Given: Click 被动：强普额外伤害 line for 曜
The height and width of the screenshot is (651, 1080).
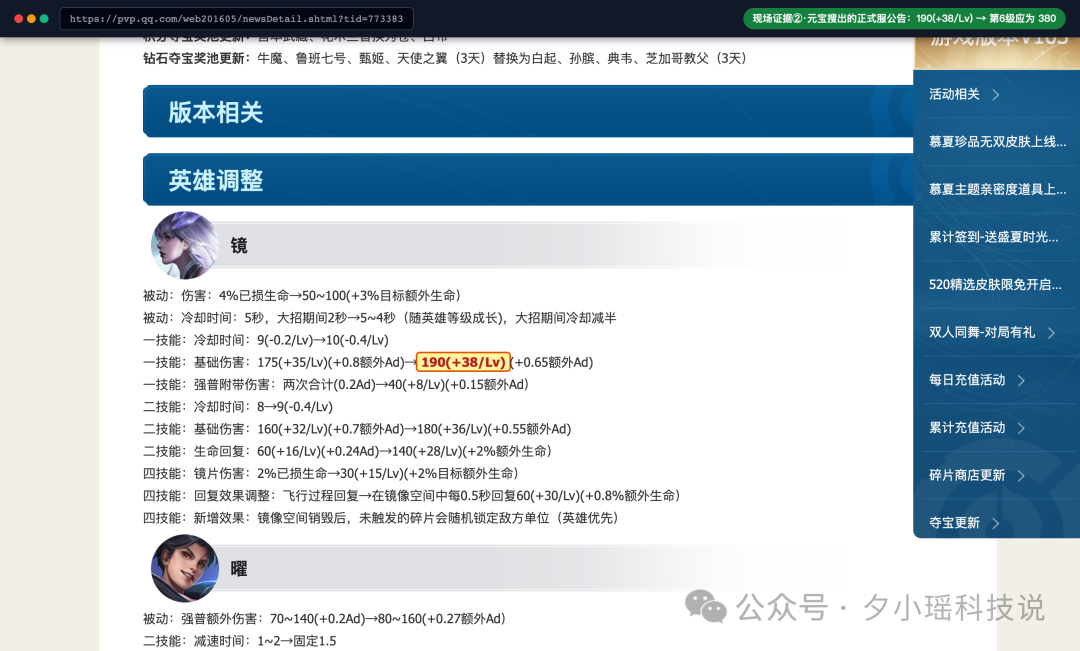Looking at the screenshot, I should pos(324,619).
